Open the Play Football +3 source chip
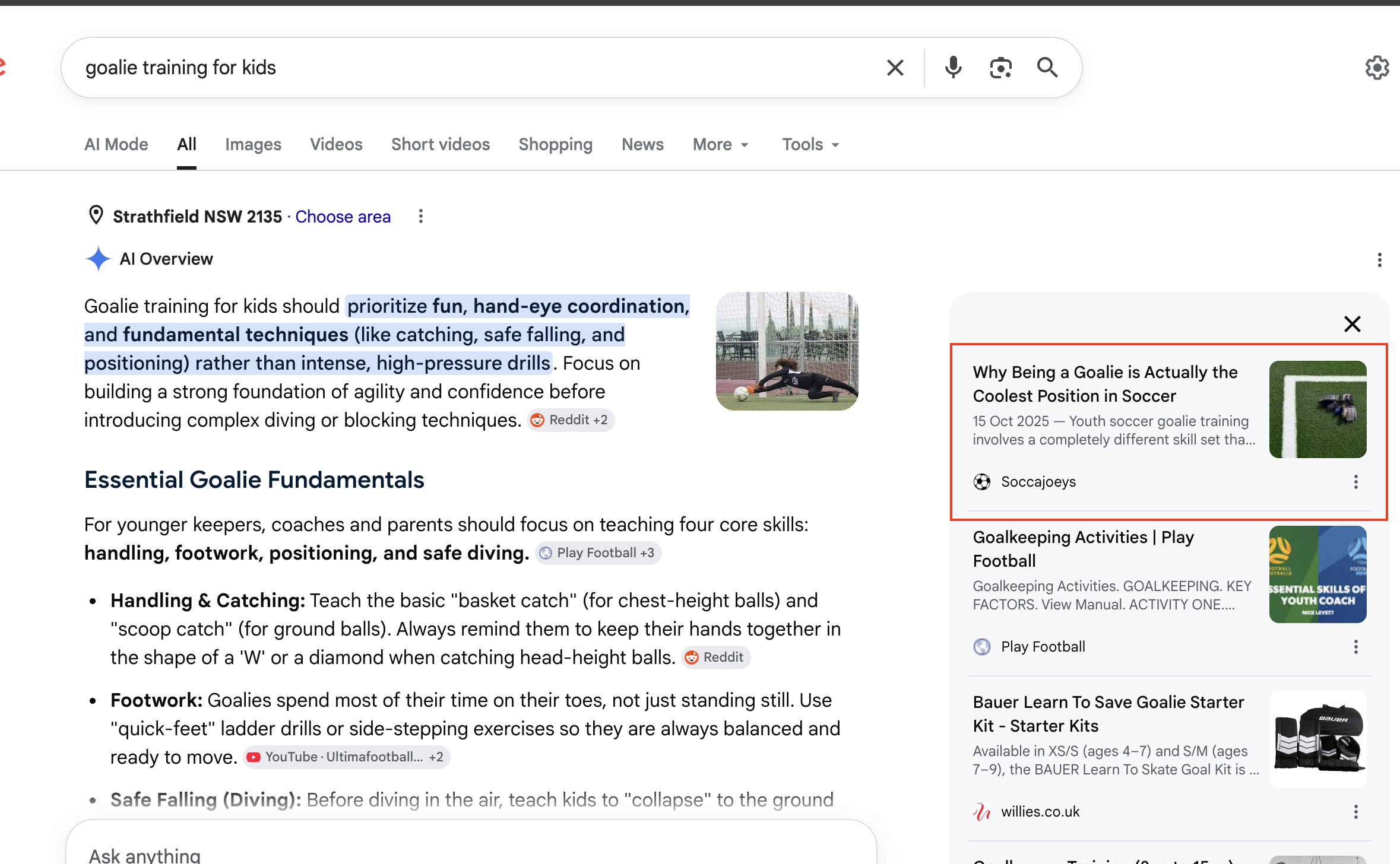 tap(598, 553)
